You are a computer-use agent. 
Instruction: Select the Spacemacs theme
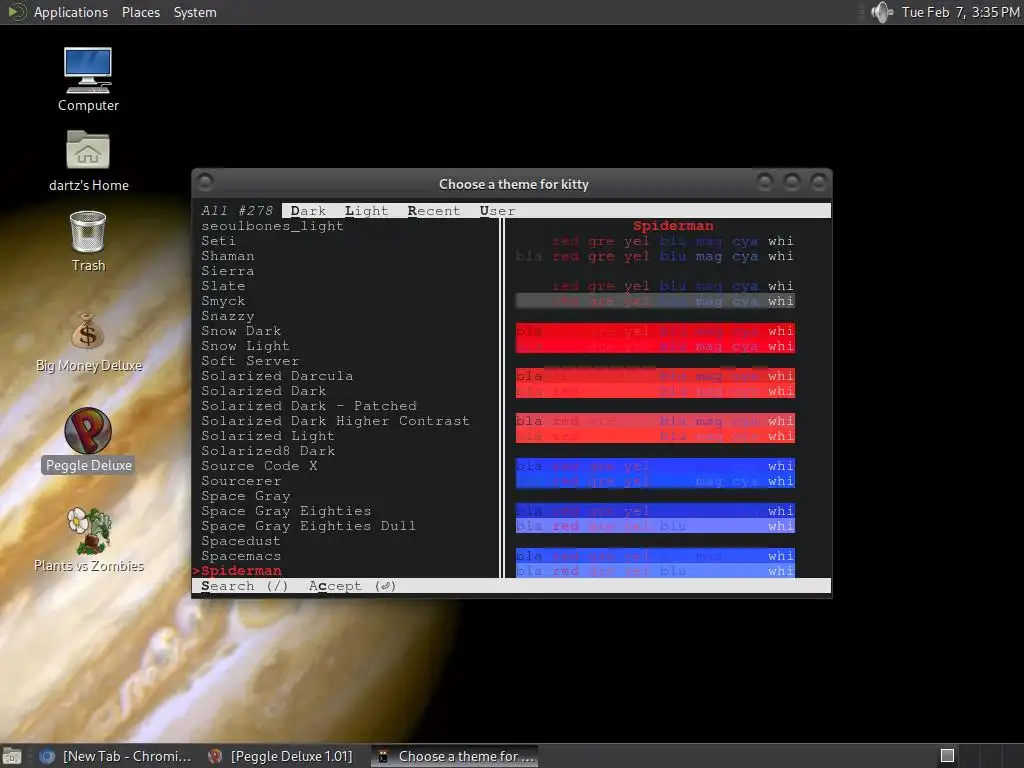241,556
